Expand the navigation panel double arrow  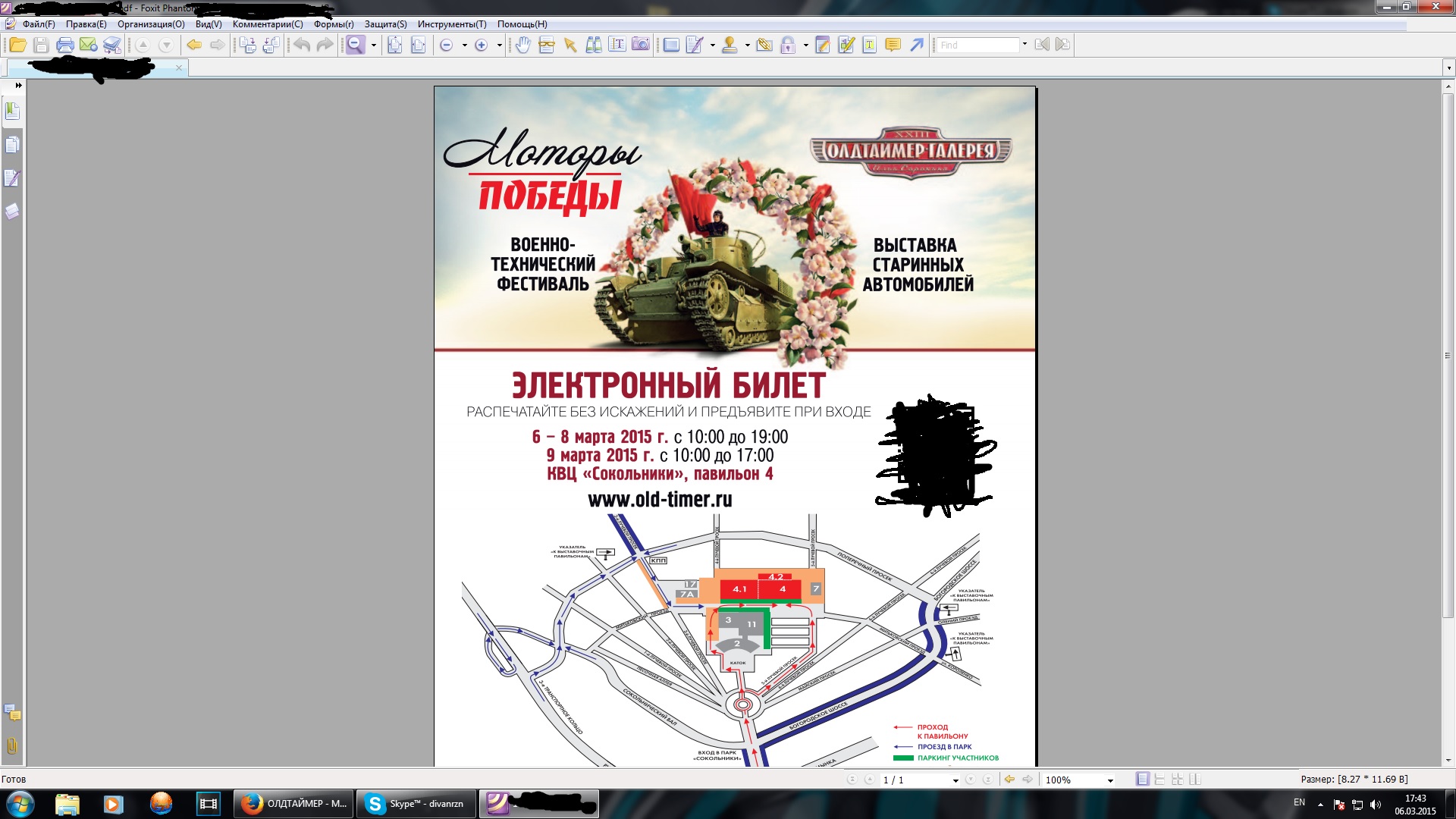pyautogui.click(x=18, y=86)
